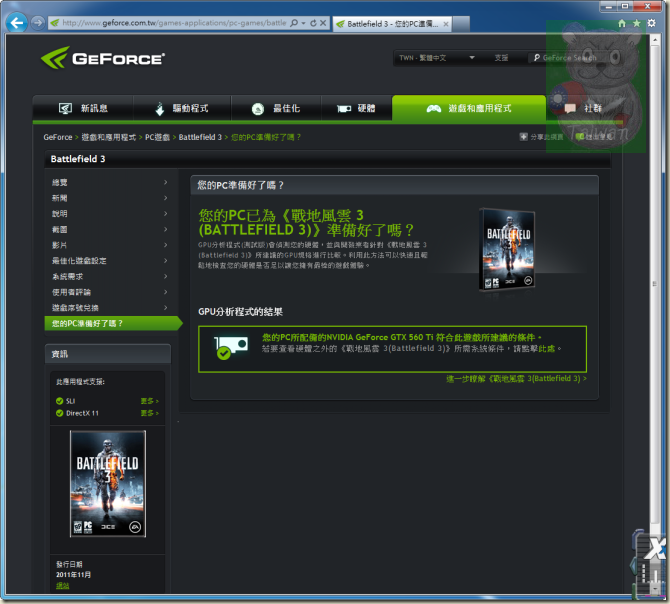Click the browser URL address field

tap(174, 23)
